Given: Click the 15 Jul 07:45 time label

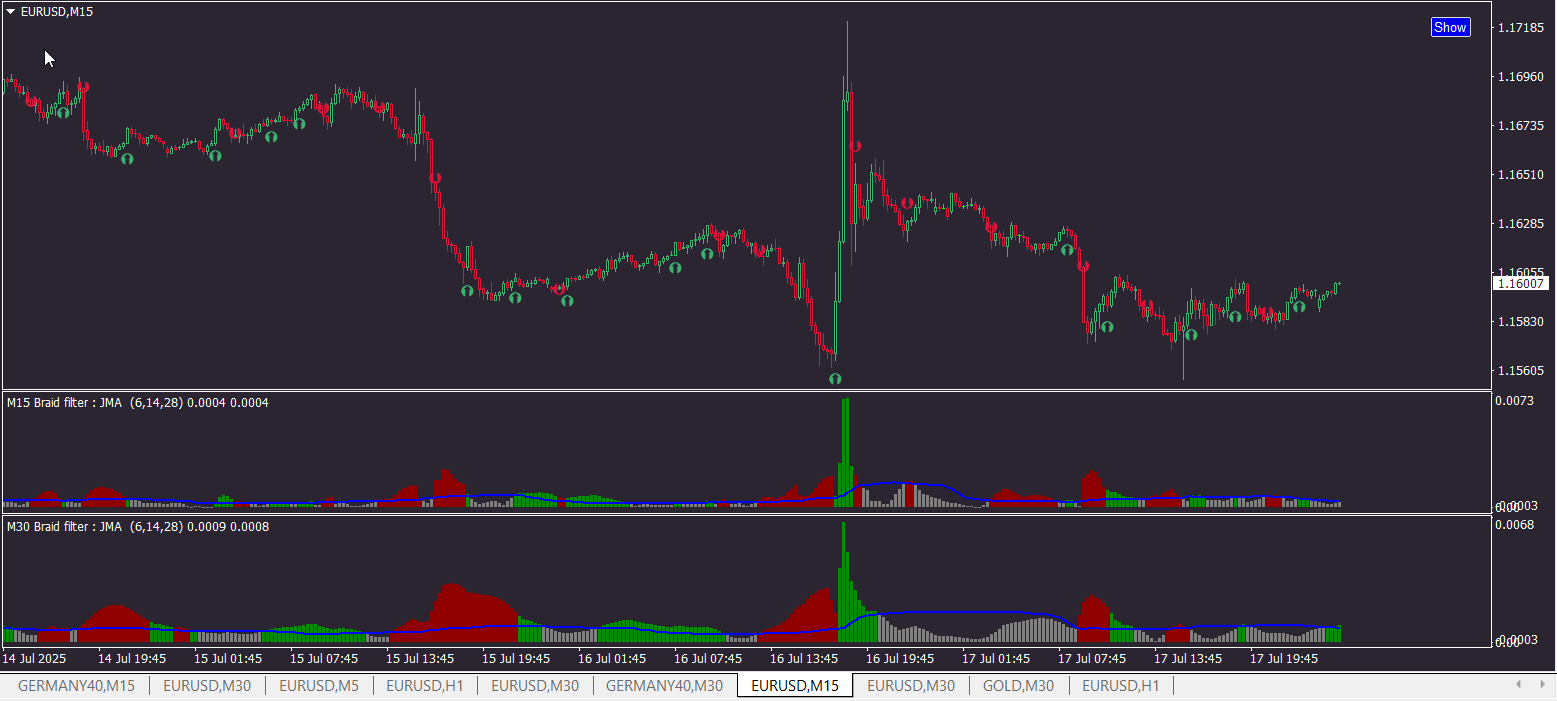Looking at the screenshot, I should pos(324,659).
